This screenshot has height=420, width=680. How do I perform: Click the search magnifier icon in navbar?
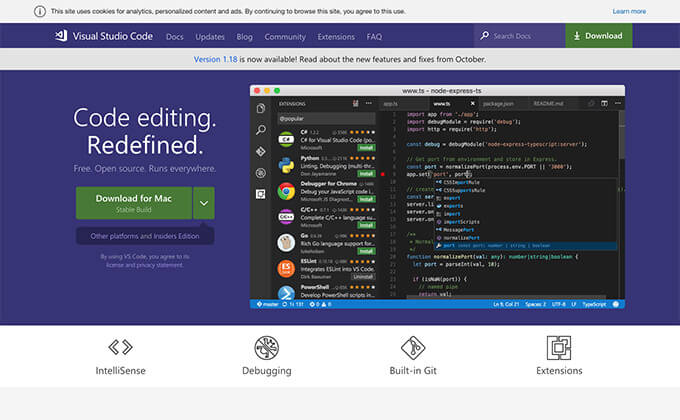pos(484,36)
